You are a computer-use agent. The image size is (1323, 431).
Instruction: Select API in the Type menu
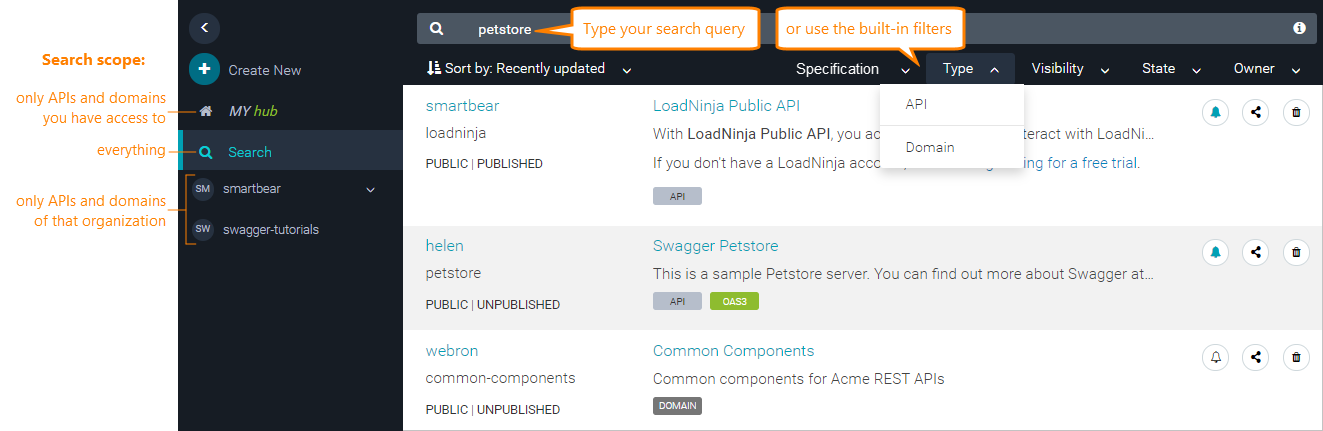tap(916, 104)
